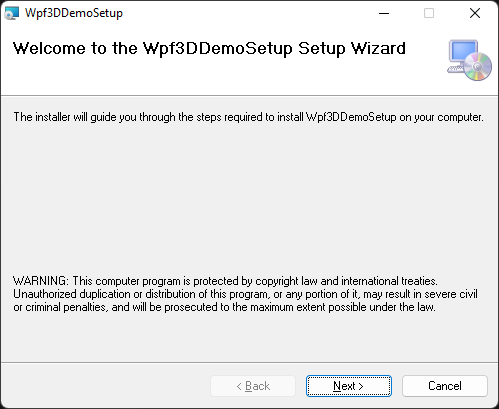Click the empty gray area of the wizard body

tap(249, 197)
